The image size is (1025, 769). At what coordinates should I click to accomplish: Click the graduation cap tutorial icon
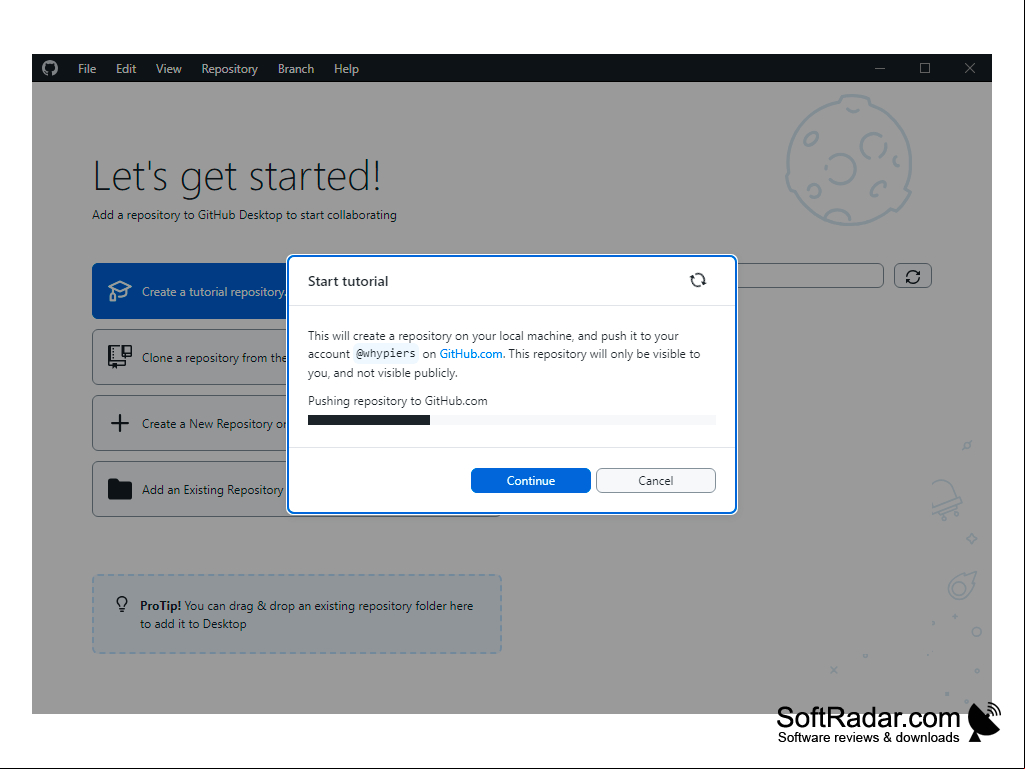point(120,291)
